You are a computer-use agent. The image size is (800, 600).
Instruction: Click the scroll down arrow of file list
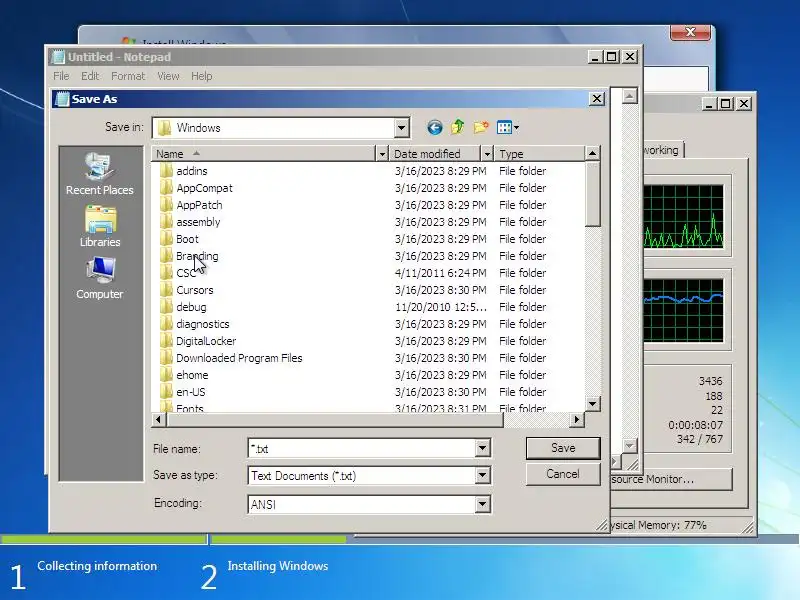tap(592, 404)
